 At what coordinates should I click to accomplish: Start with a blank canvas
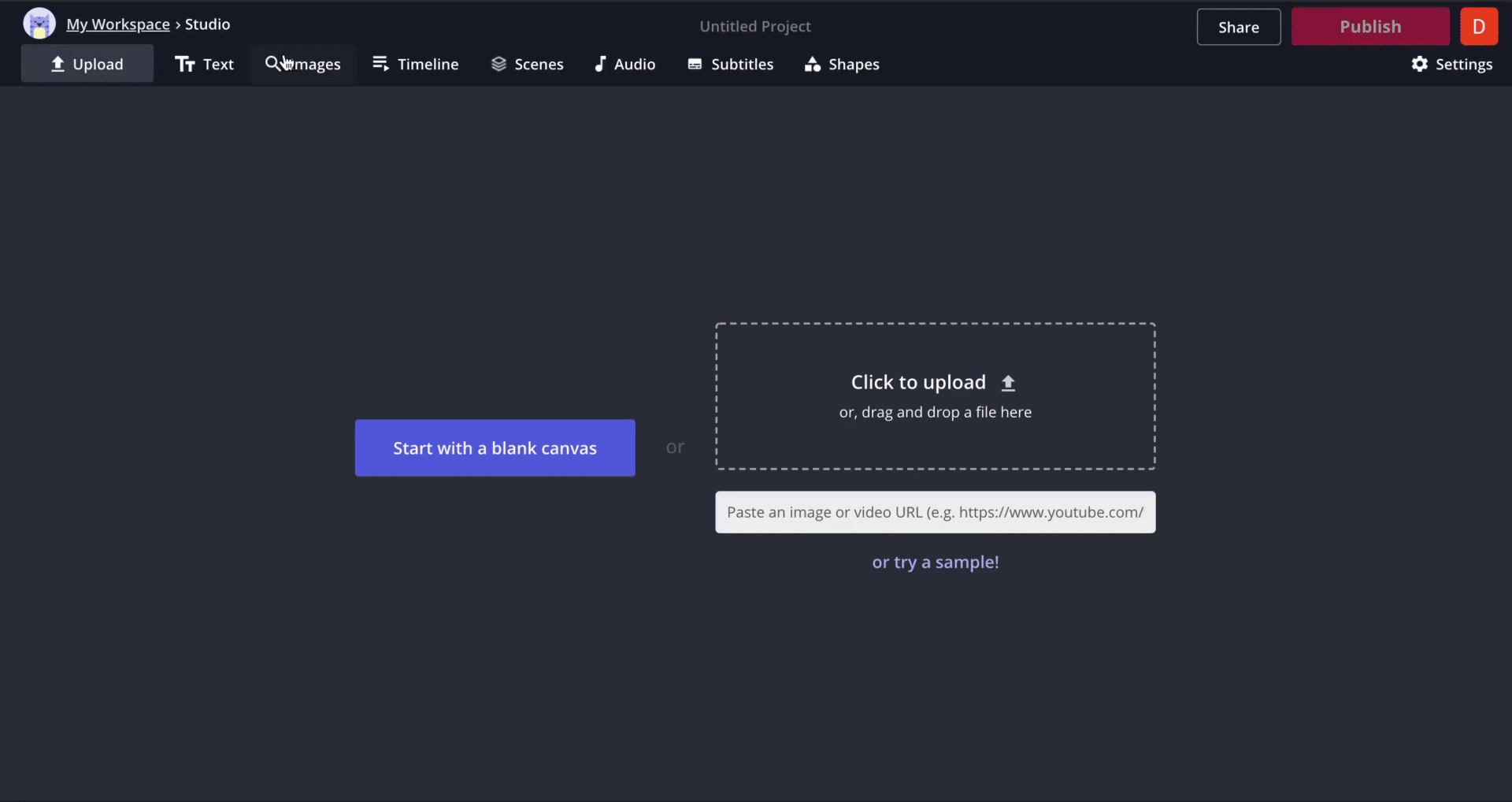[x=495, y=447]
